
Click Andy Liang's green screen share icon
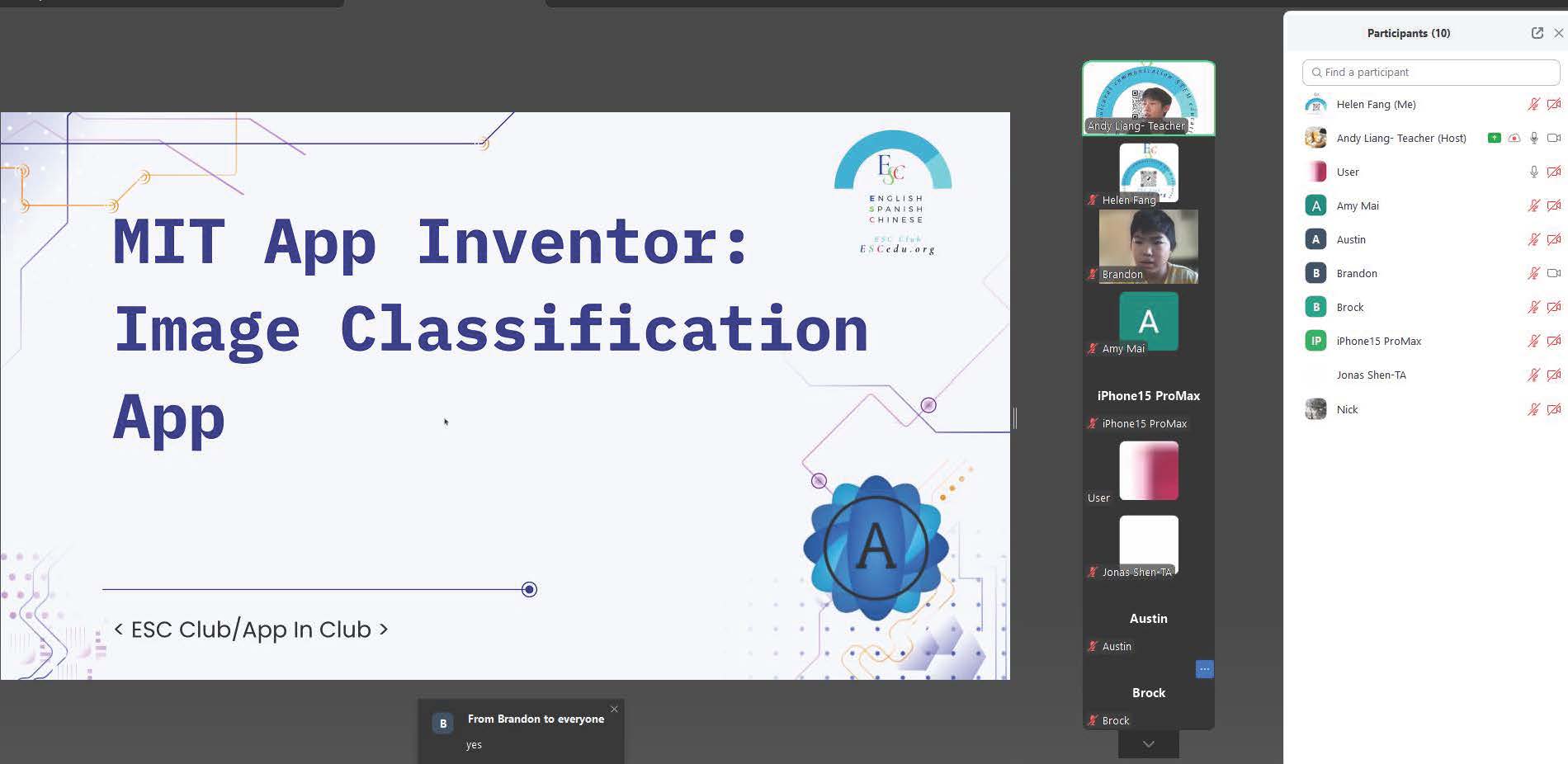pos(1494,138)
